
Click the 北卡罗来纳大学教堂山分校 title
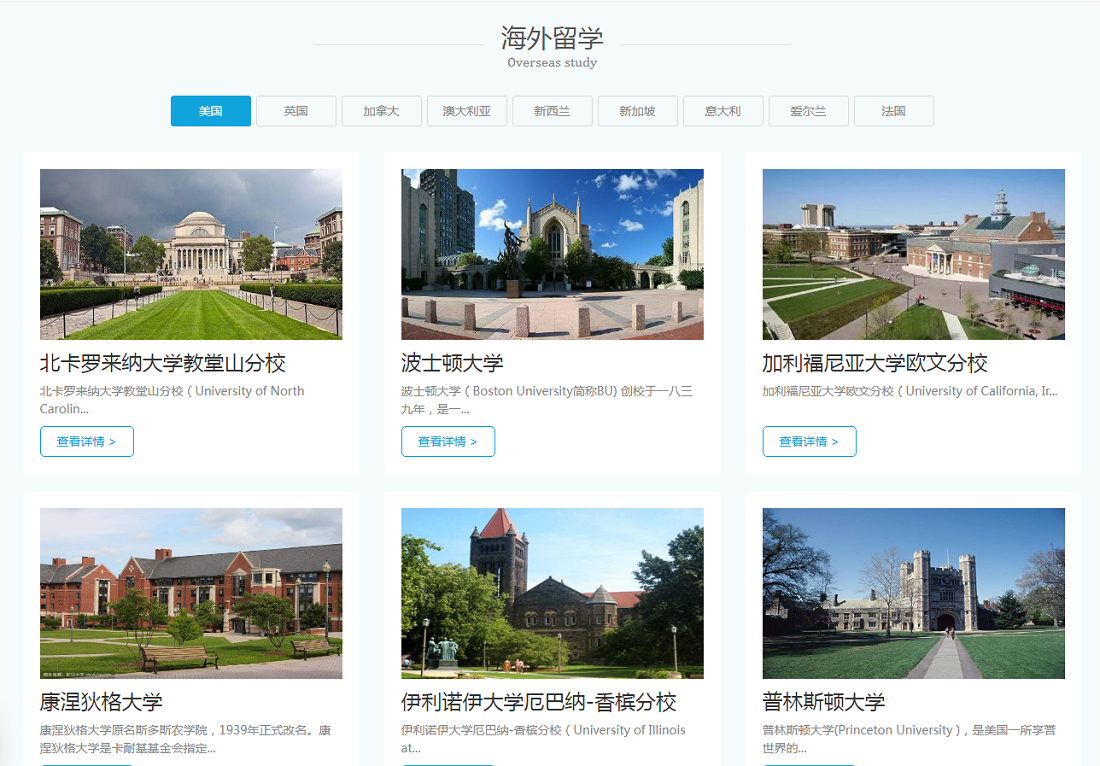click(163, 363)
